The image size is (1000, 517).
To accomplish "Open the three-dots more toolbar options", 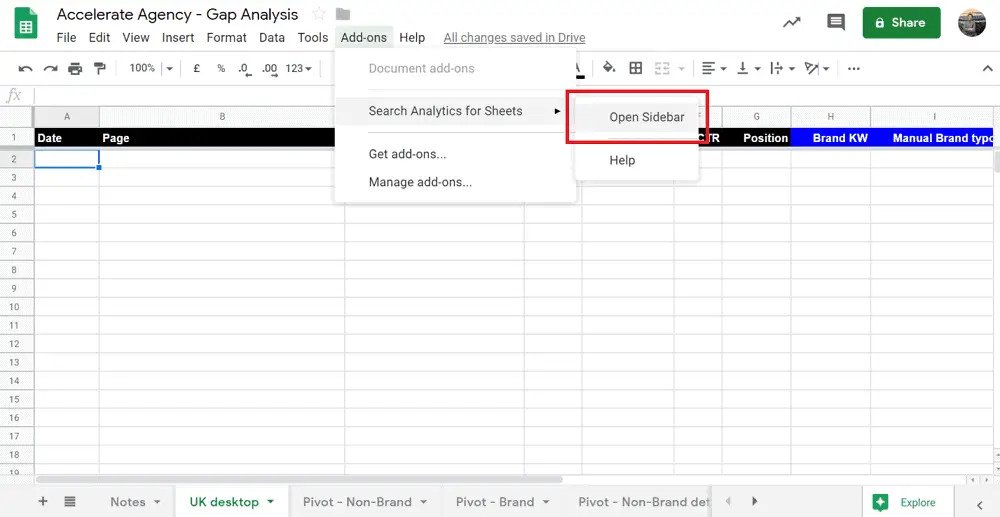I will pyautogui.click(x=854, y=68).
